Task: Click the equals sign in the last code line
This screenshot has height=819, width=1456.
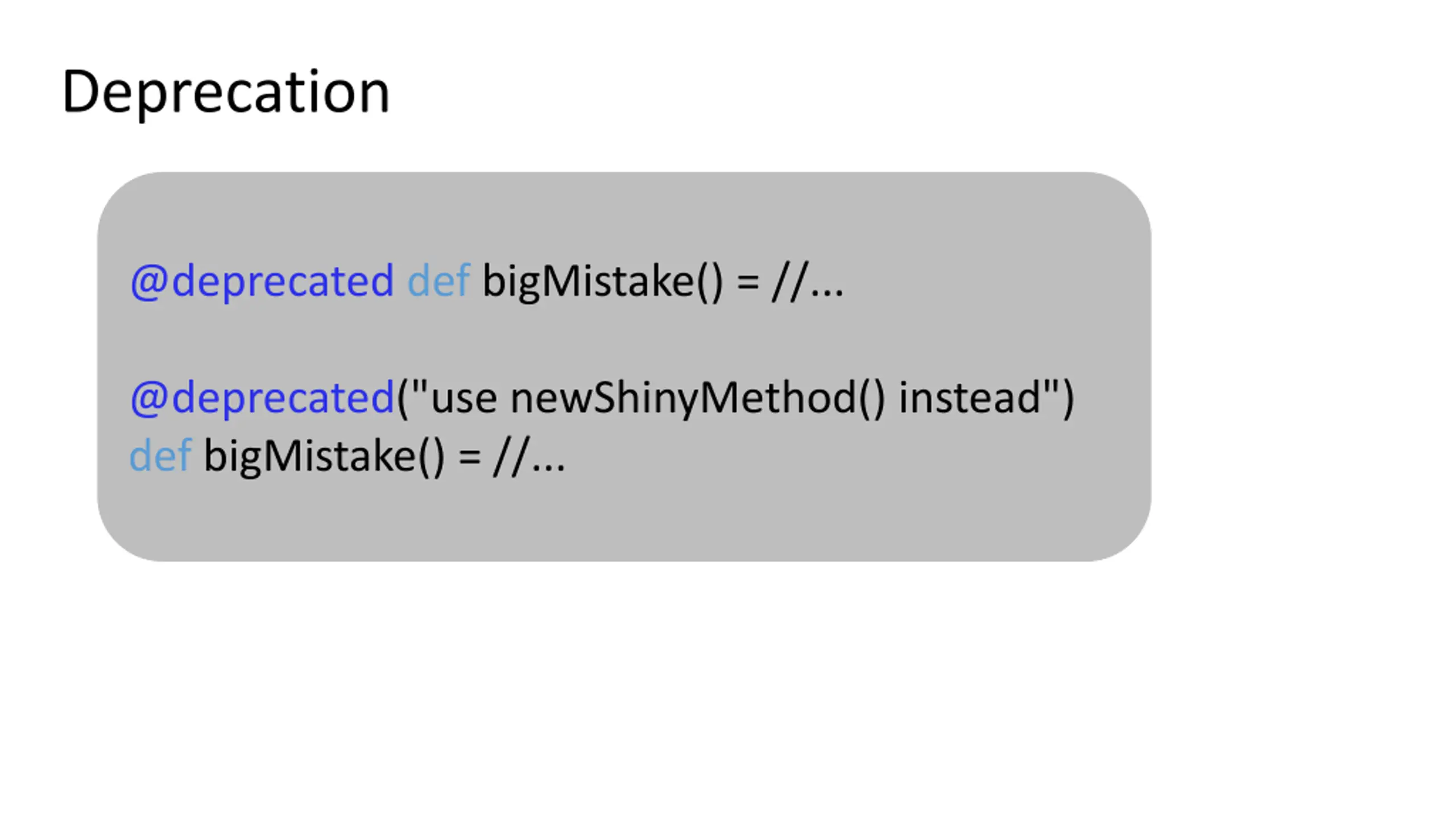Action: tap(470, 456)
